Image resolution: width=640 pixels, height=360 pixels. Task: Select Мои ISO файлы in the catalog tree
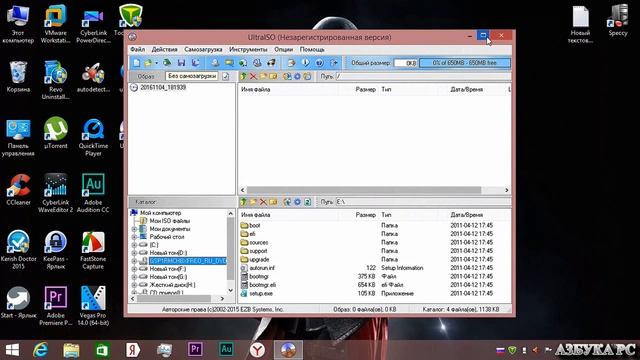click(x=169, y=221)
